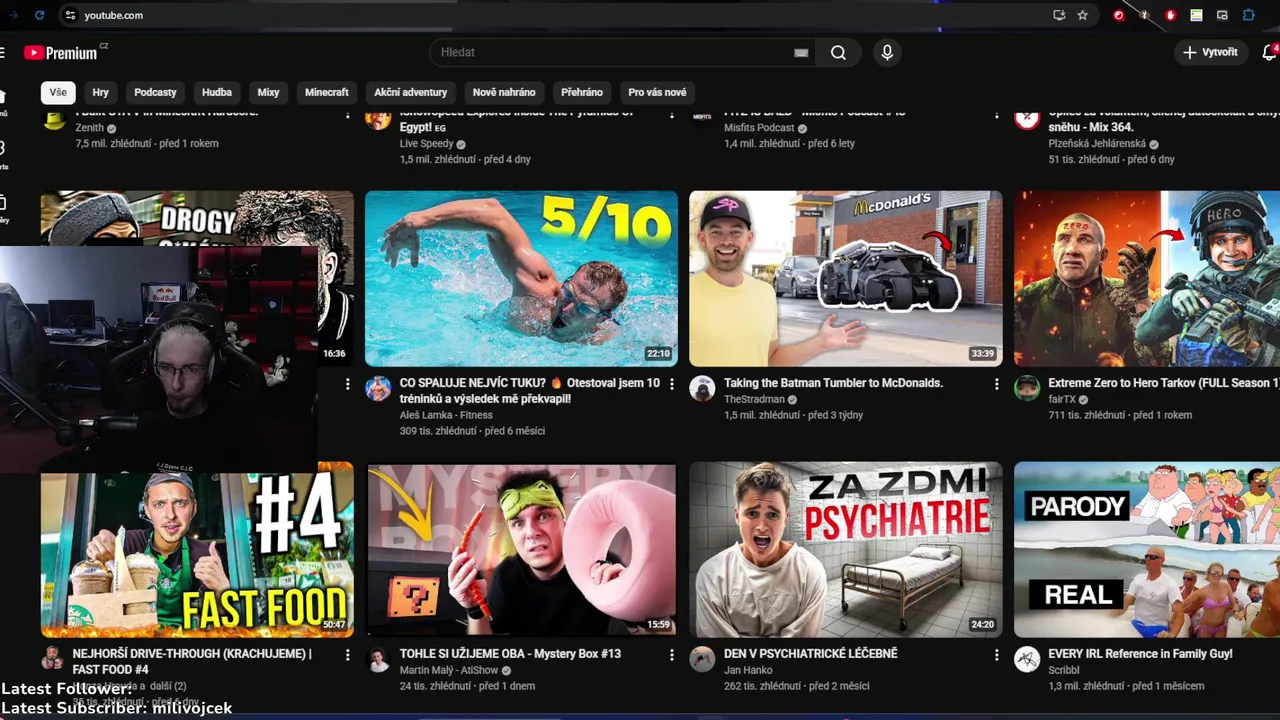Open options for Batman Tumbler video

click(996, 384)
